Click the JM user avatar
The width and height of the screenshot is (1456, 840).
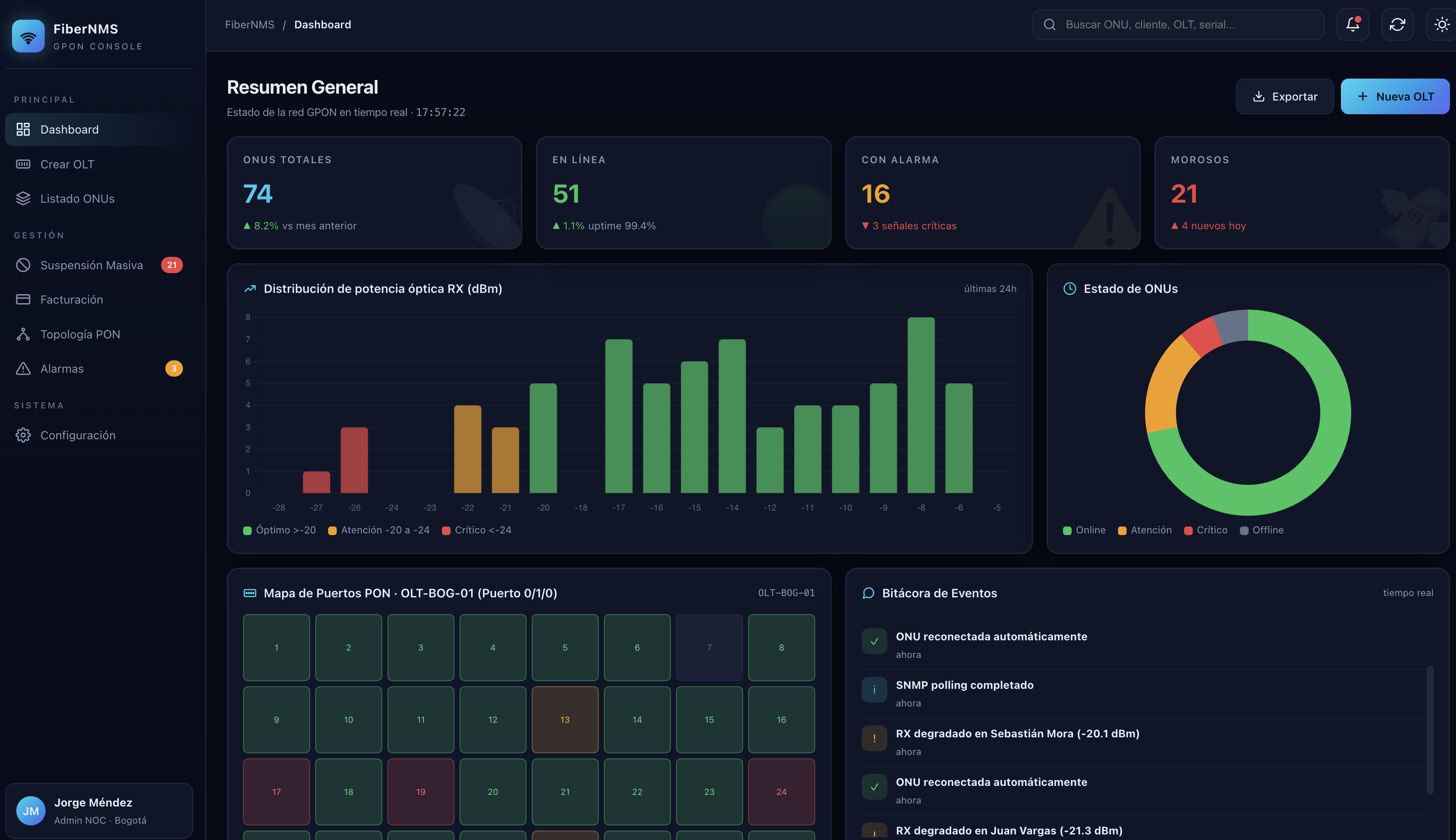[31, 810]
